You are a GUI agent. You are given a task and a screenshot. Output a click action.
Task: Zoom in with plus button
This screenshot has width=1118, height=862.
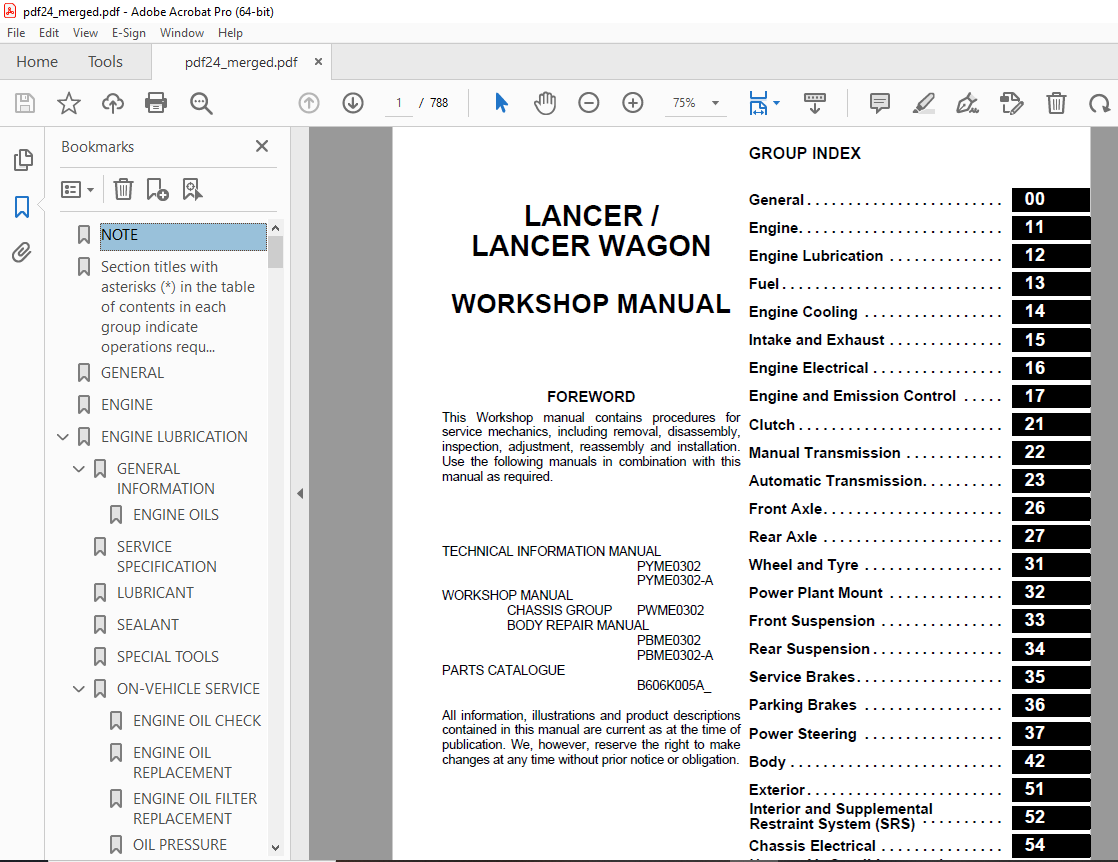click(632, 103)
